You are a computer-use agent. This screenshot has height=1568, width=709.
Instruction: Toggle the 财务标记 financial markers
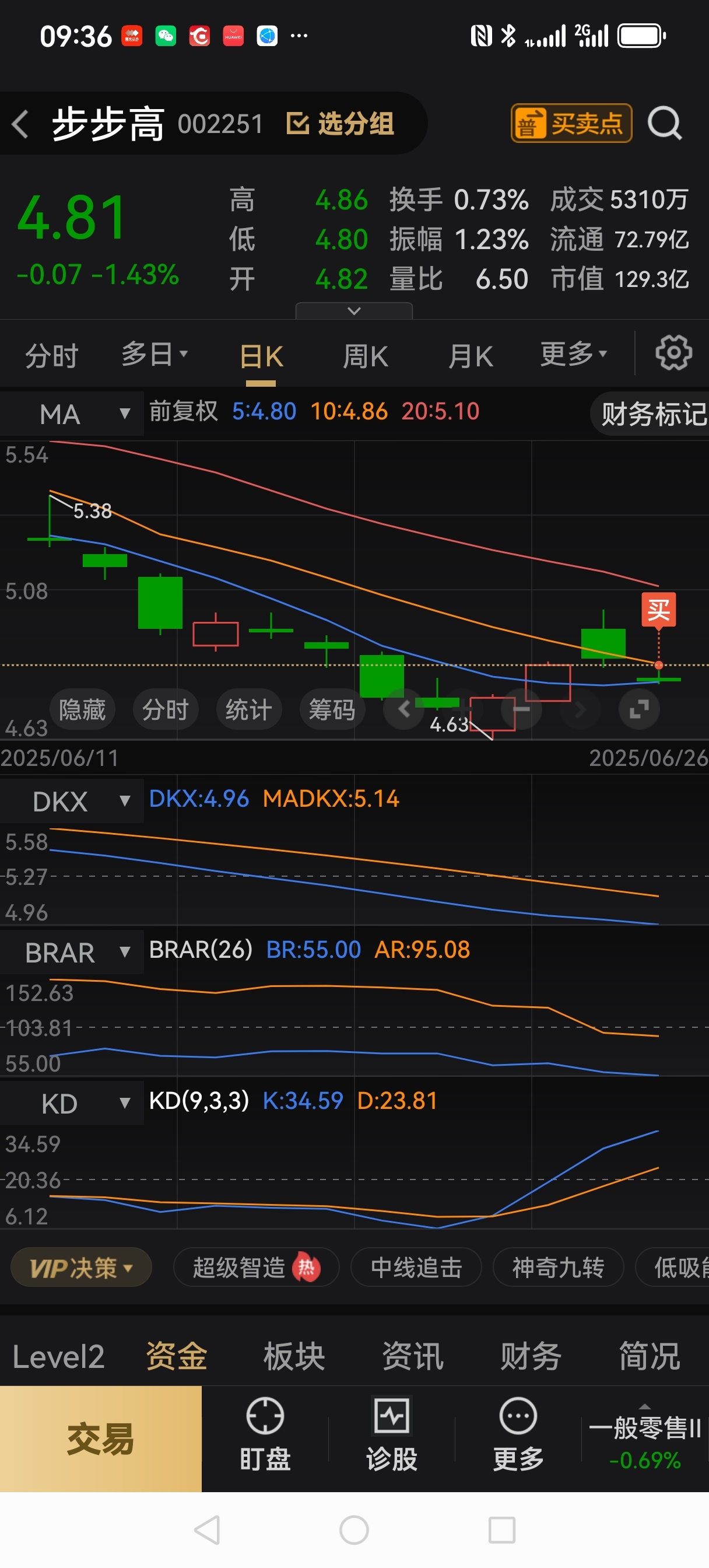tap(652, 414)
